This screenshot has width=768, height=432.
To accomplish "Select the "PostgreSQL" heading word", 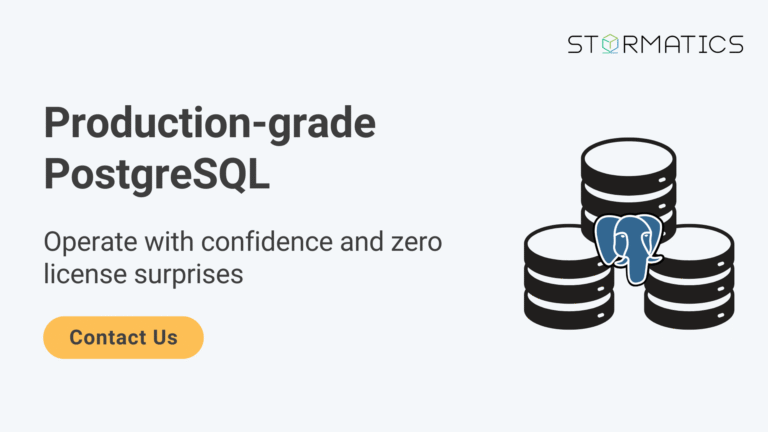I will pos(157,173).
